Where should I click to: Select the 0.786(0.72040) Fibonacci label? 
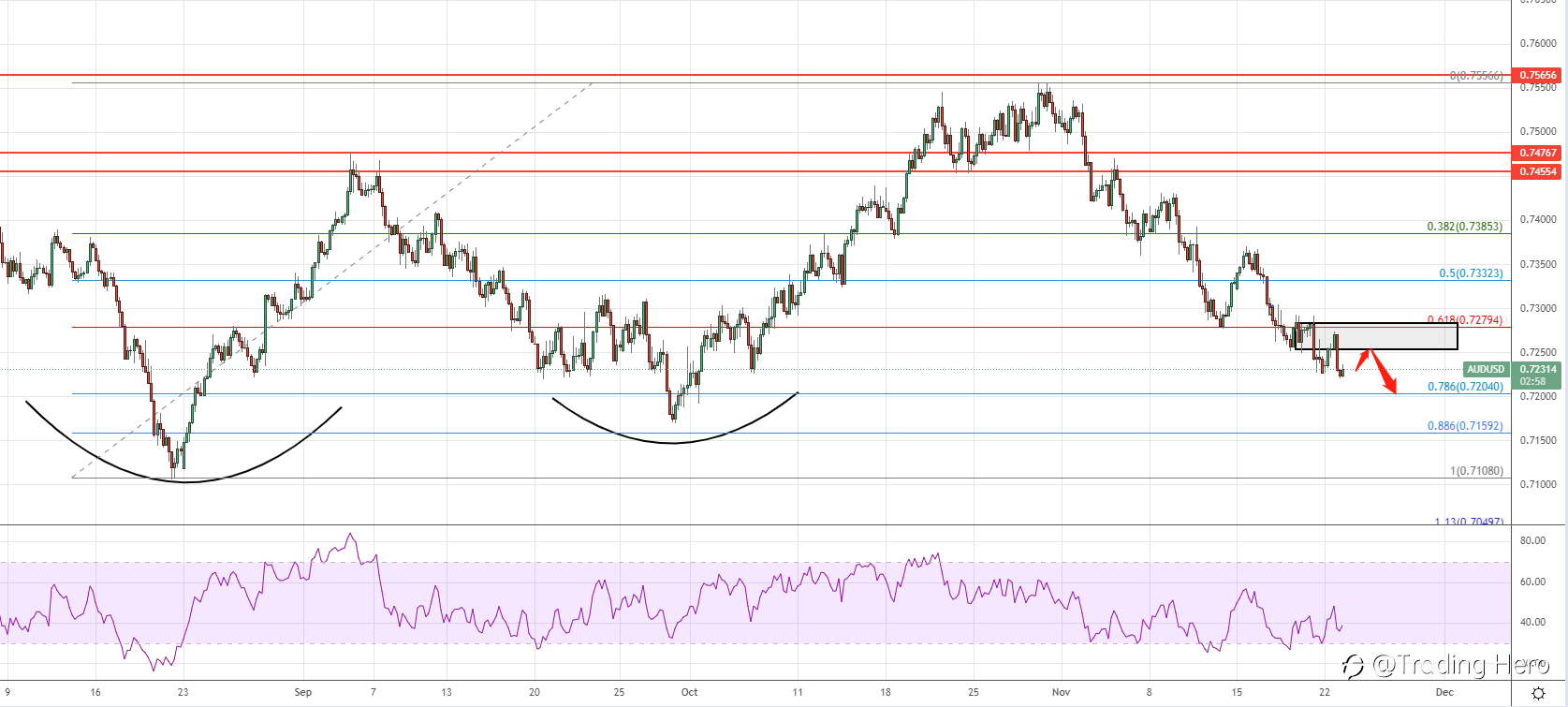(x=1465, y=387)
